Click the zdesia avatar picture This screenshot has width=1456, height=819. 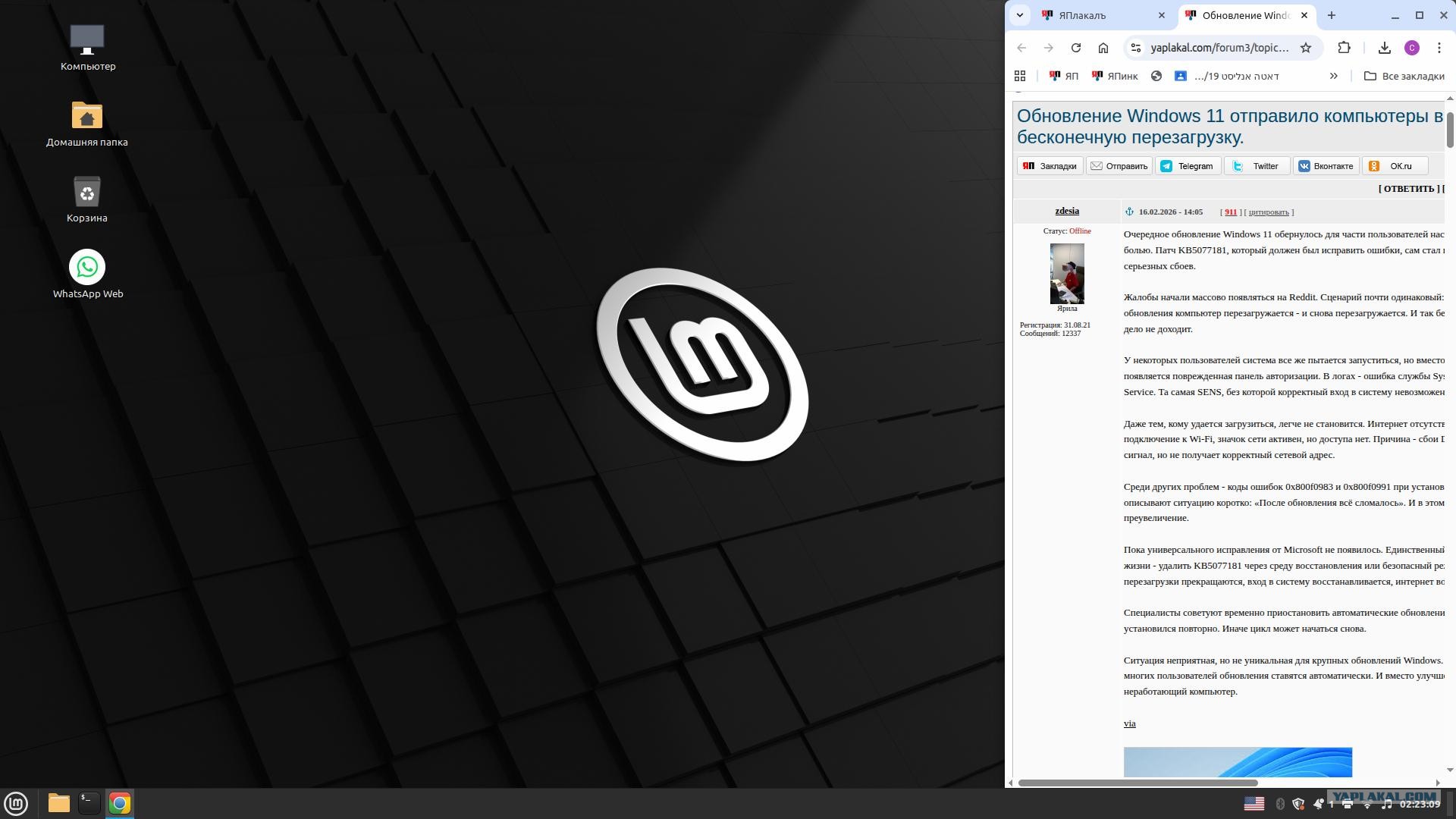coord(1067,273)
